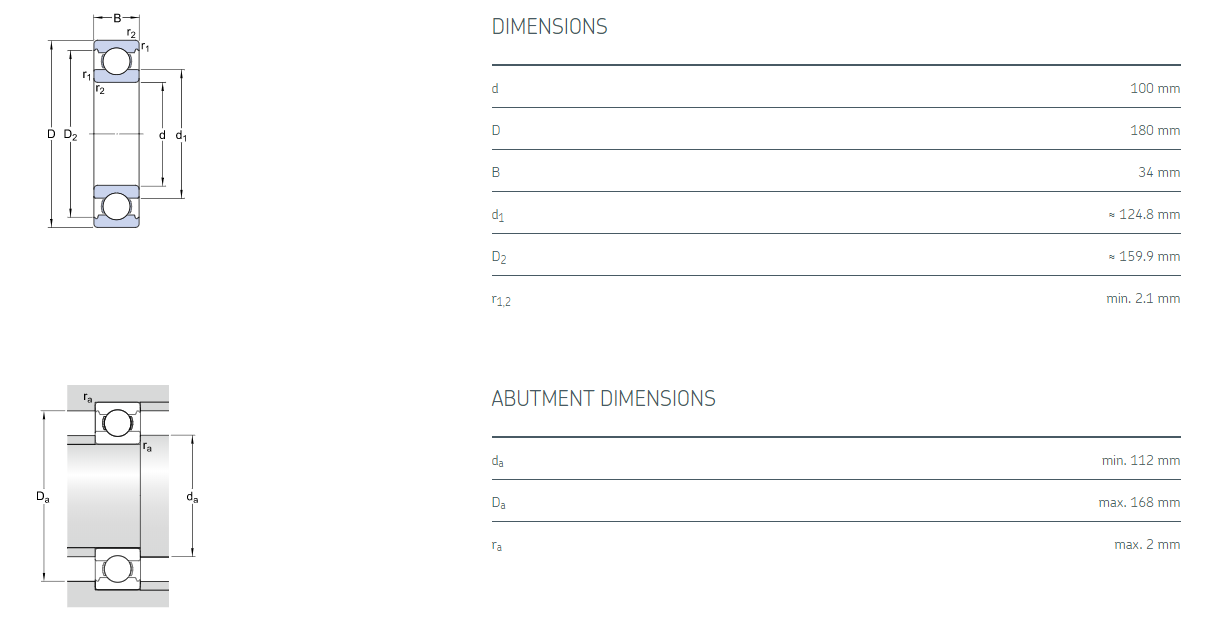This screenshot has width=1211, height=633.
Task: Click the ABUTMENT DIMENSIONS section heading
Action: pos(603,399)
